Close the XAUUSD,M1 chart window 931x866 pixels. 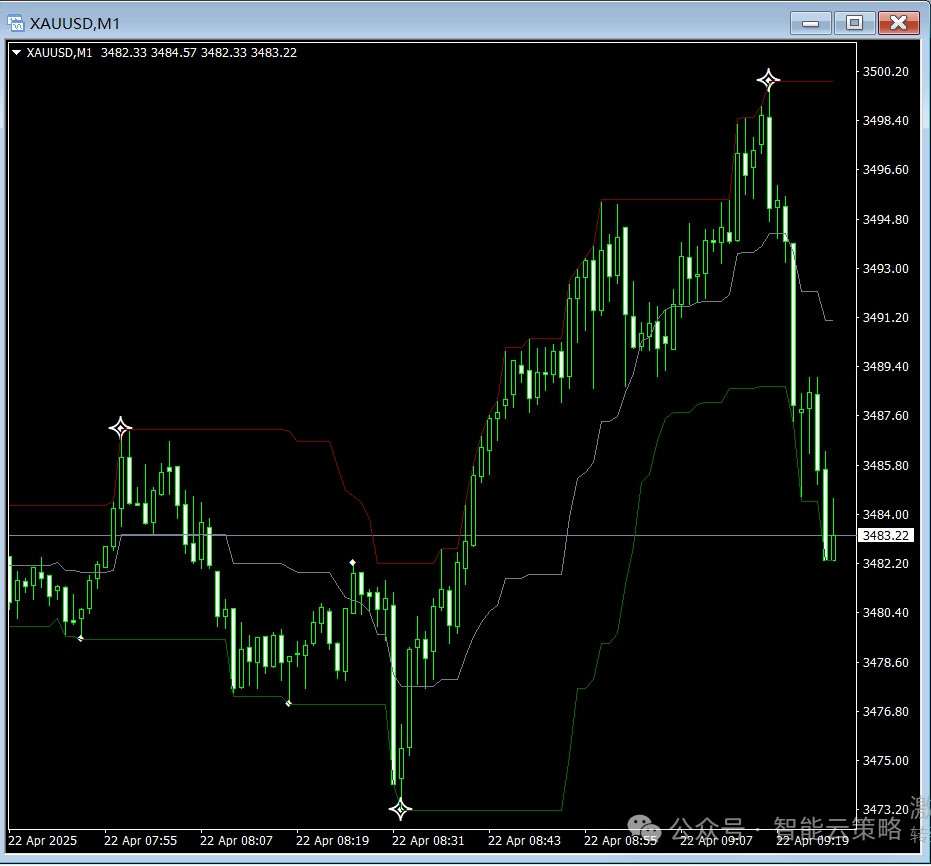click(899, 23)
